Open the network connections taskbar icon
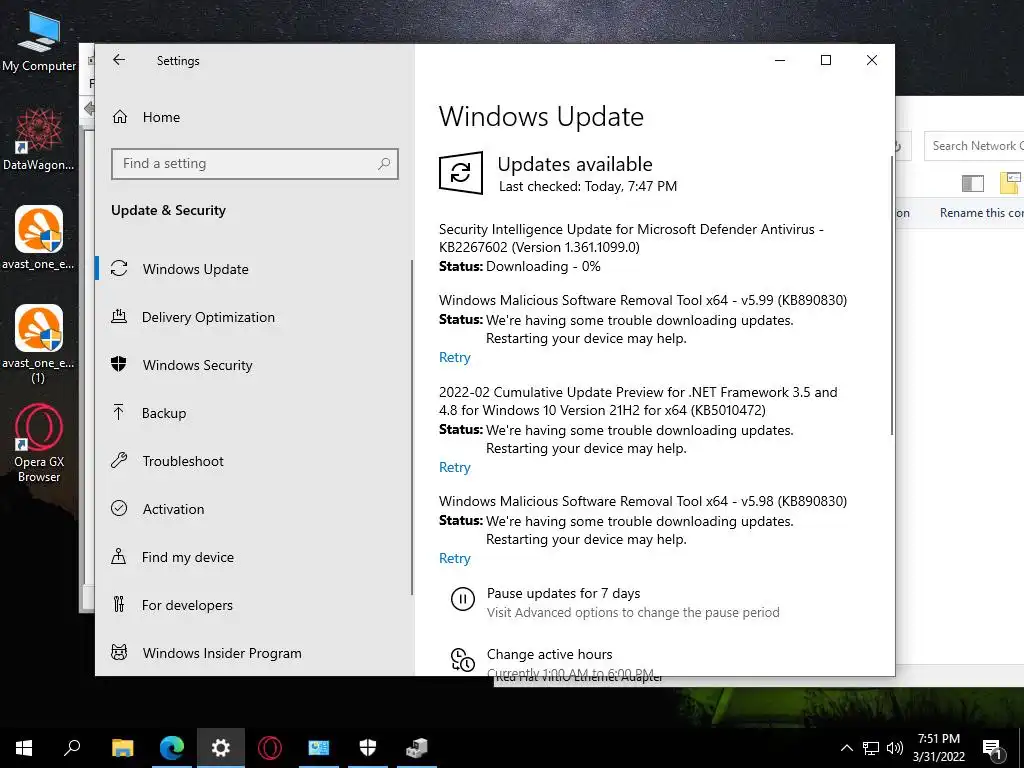 coord(417,748)
